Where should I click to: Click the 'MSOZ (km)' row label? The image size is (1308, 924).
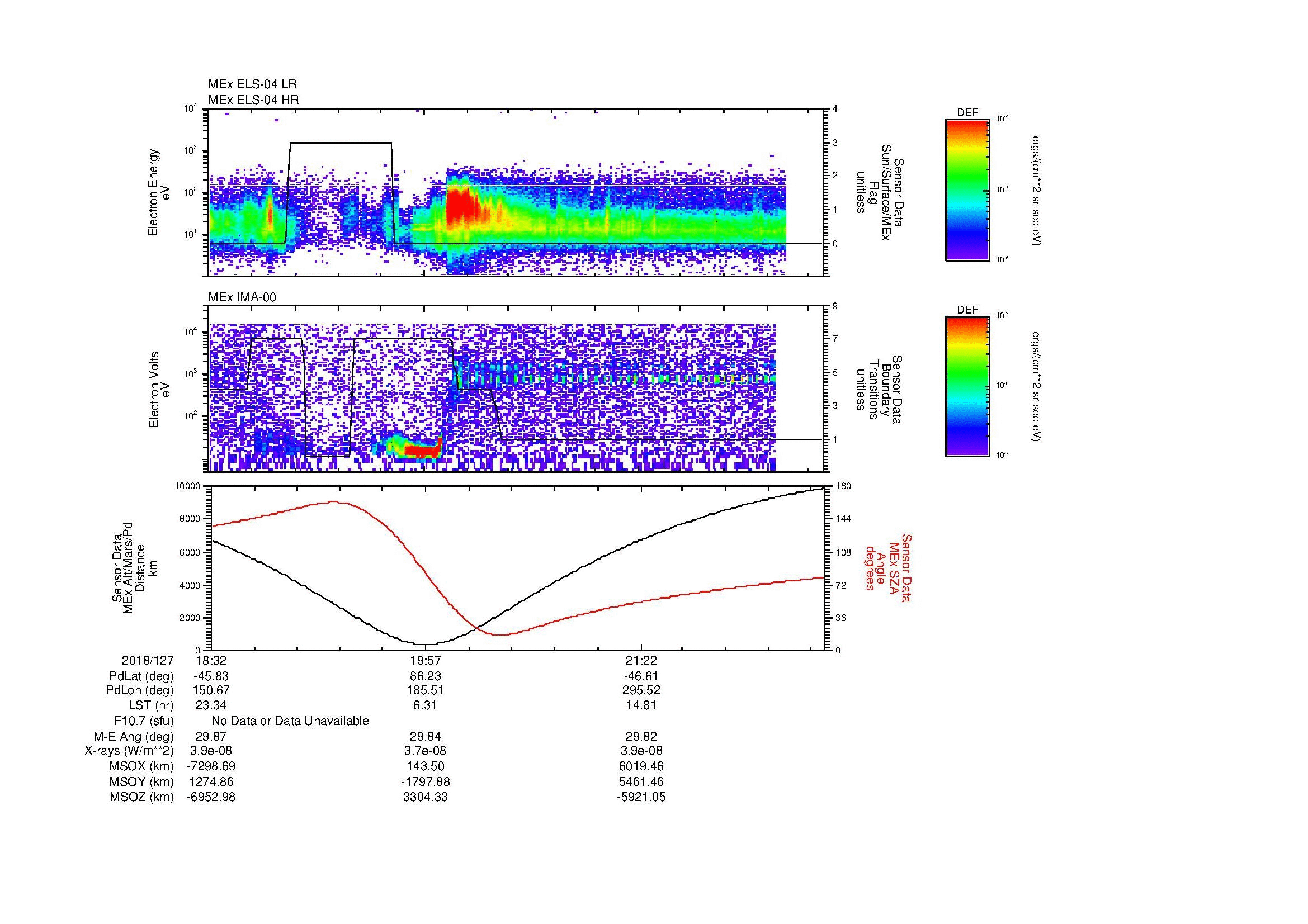coord(142,797)
